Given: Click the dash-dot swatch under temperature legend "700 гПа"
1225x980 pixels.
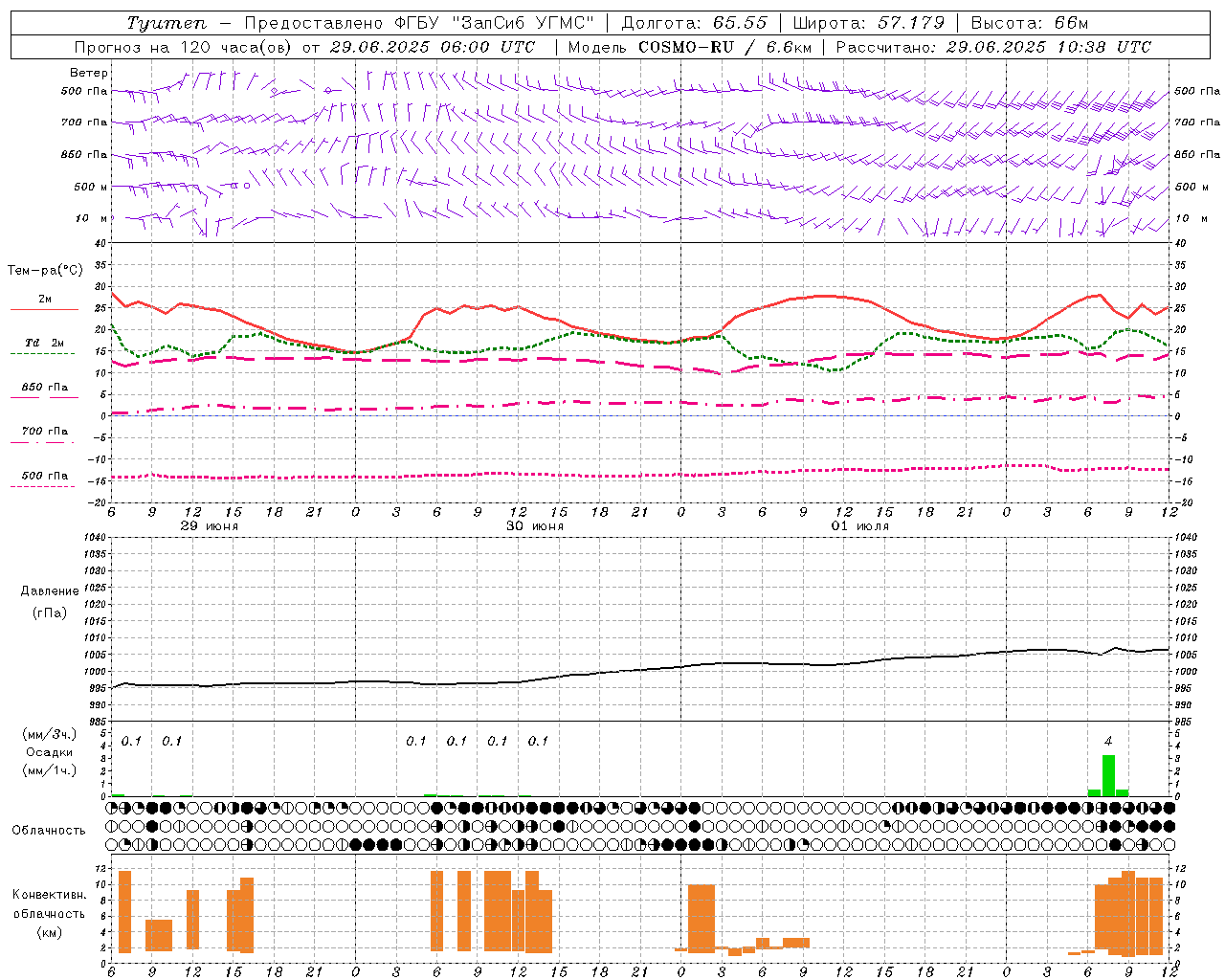Looking at the screenshot, I should [x=42, y=442].
